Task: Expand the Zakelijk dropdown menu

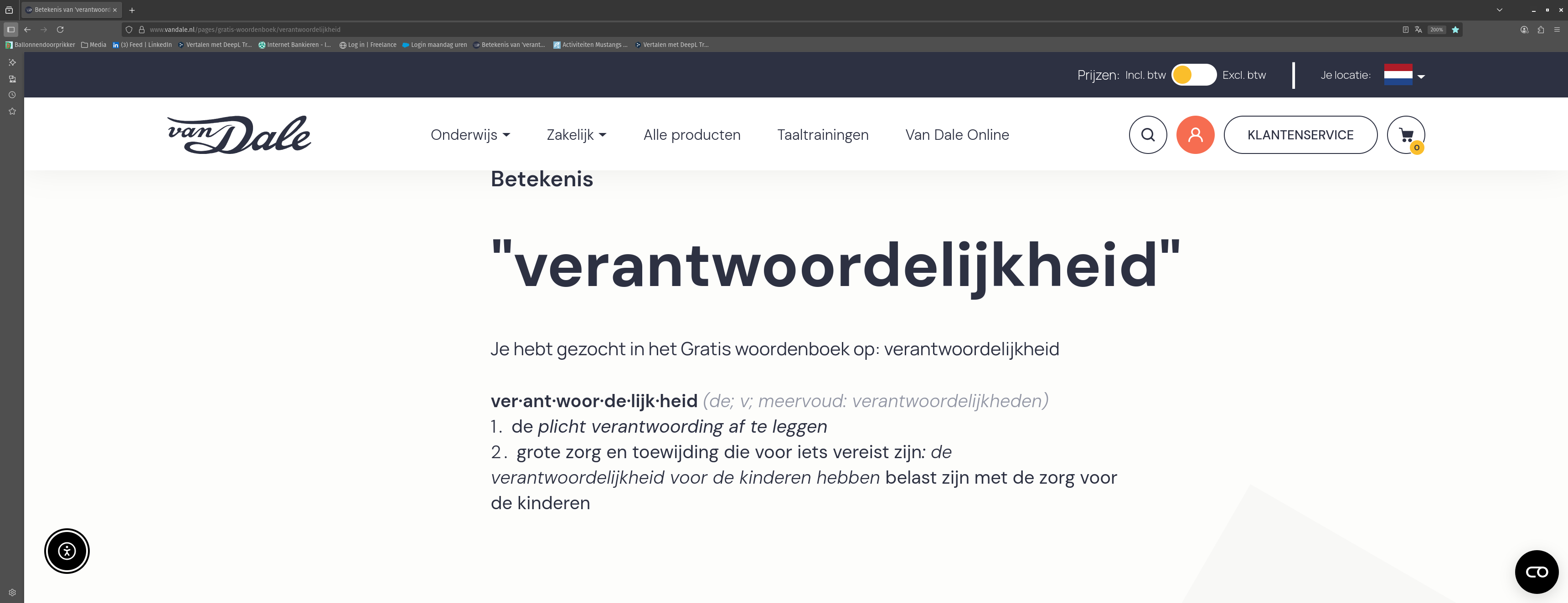Action: 576,134
